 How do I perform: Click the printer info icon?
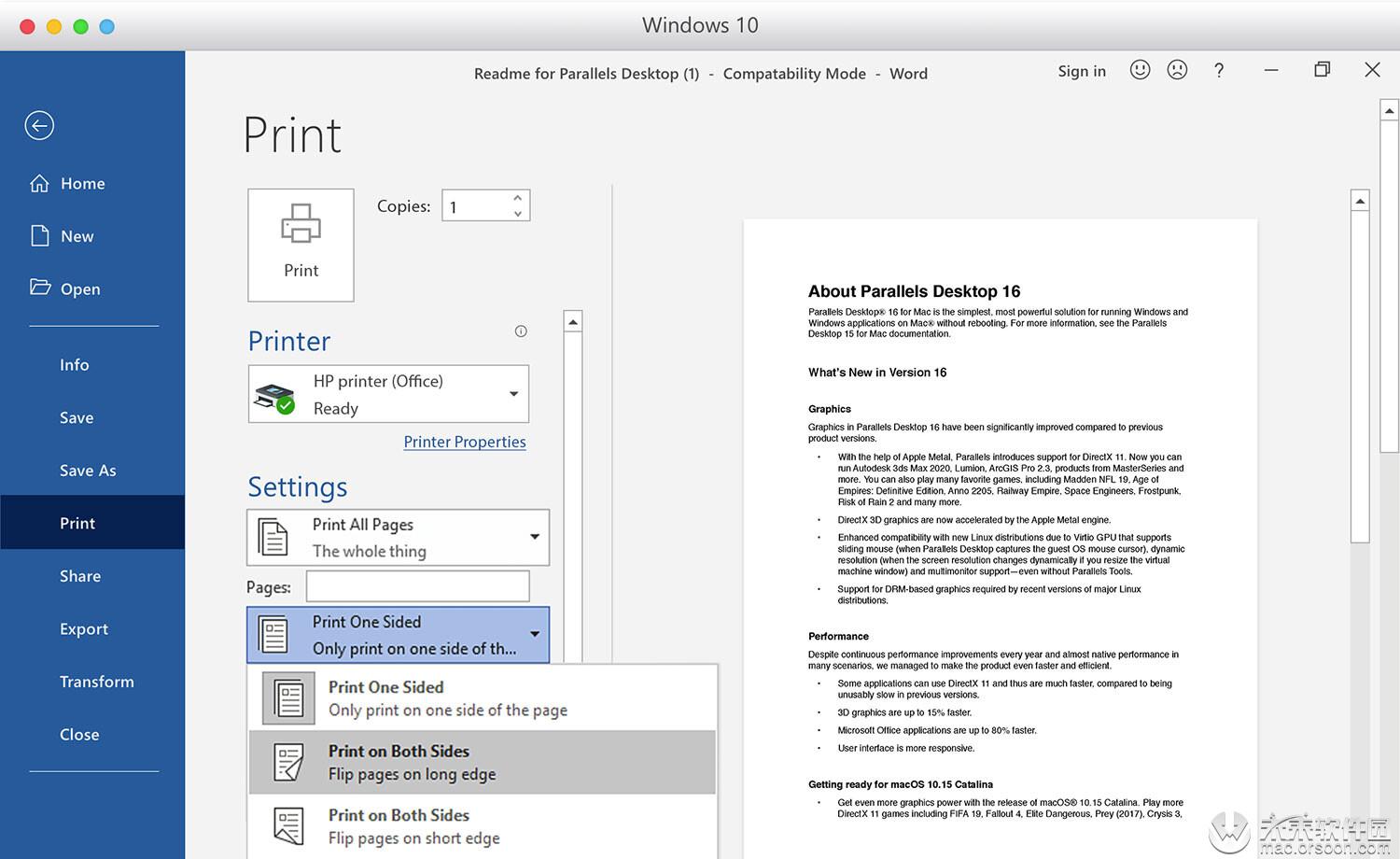(x=521, y=331)
